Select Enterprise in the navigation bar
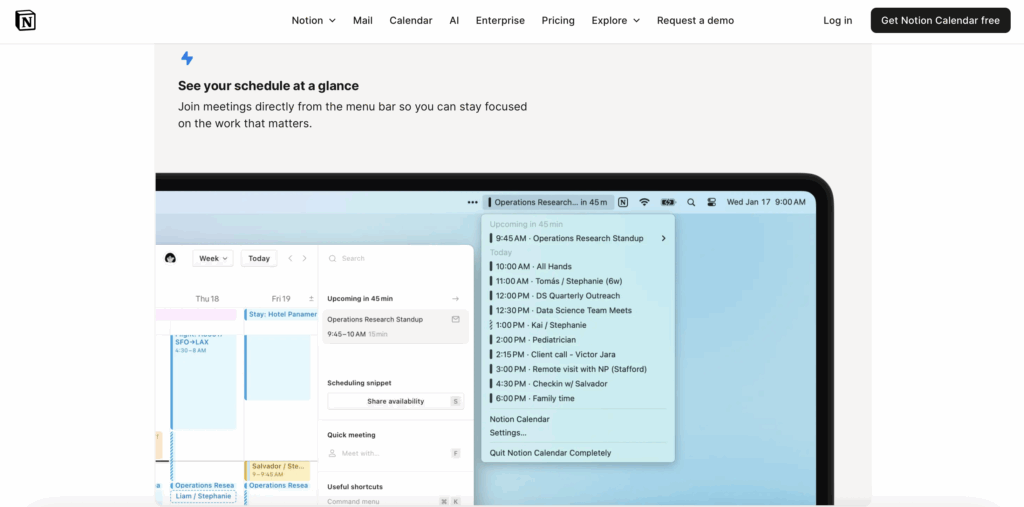Screen dimensions: 1024x507 (500, 20)
